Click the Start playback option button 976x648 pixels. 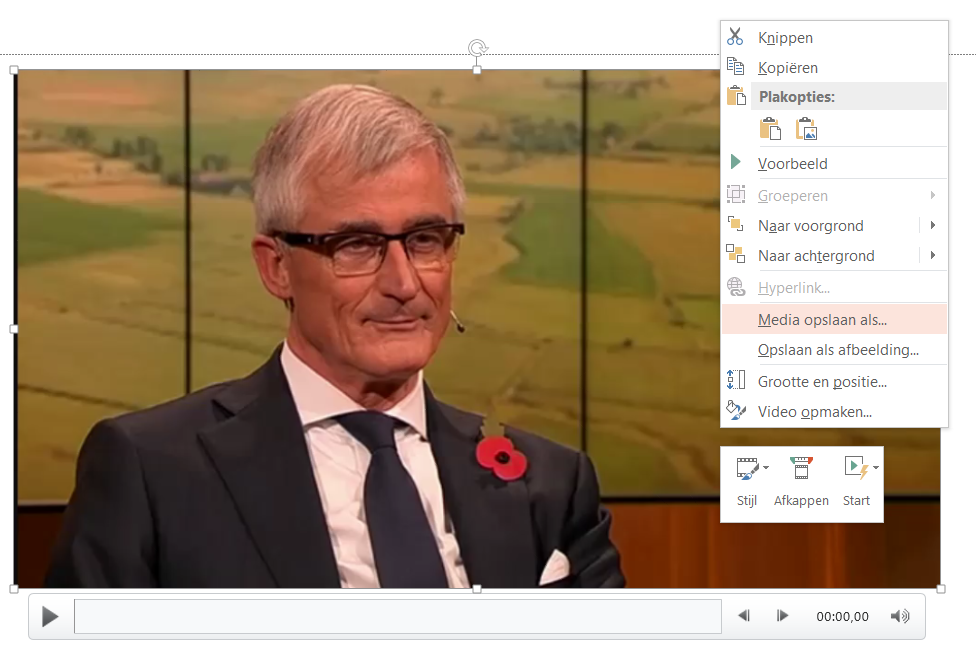[x=856, y=483]
